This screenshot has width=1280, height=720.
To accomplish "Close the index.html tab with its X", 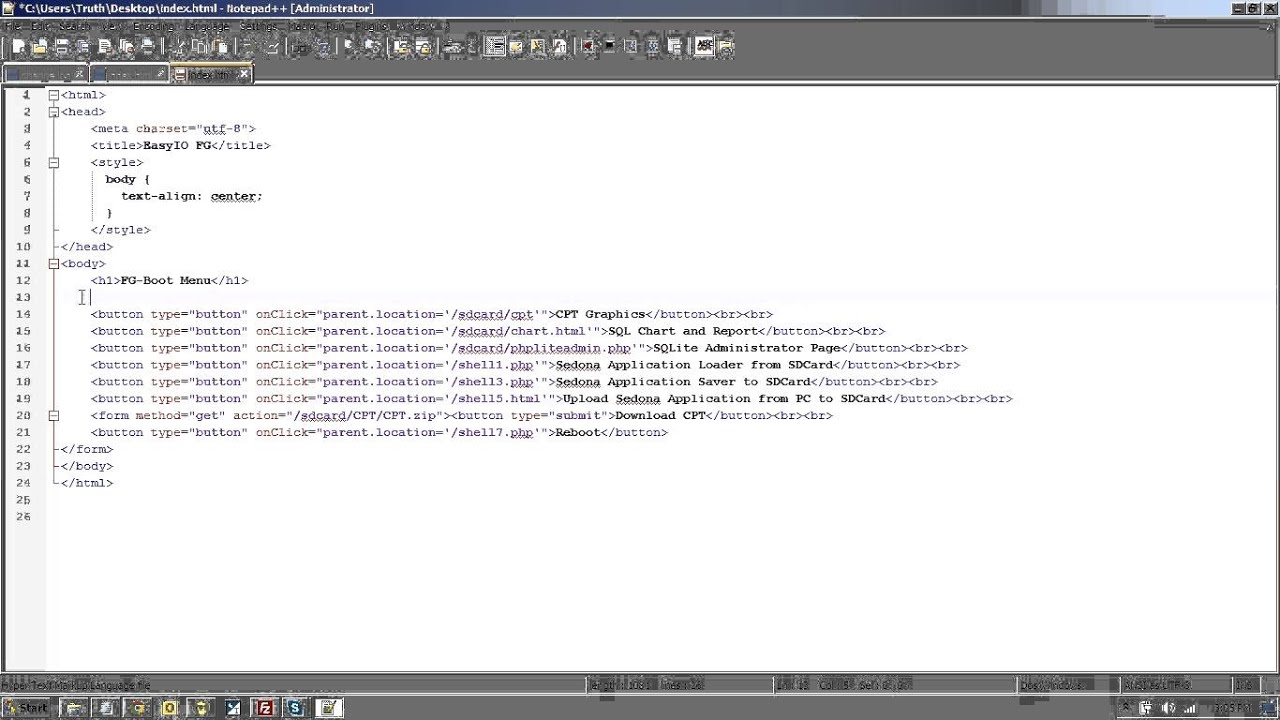I will point(244,74).
